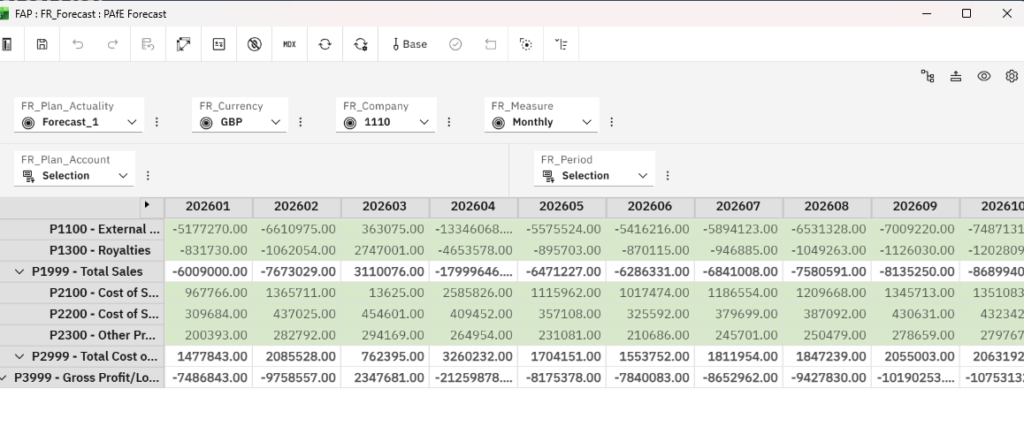The image size is (1024, 427).
Task: Toggle the eye visibility icon
Action: point(983,76)
